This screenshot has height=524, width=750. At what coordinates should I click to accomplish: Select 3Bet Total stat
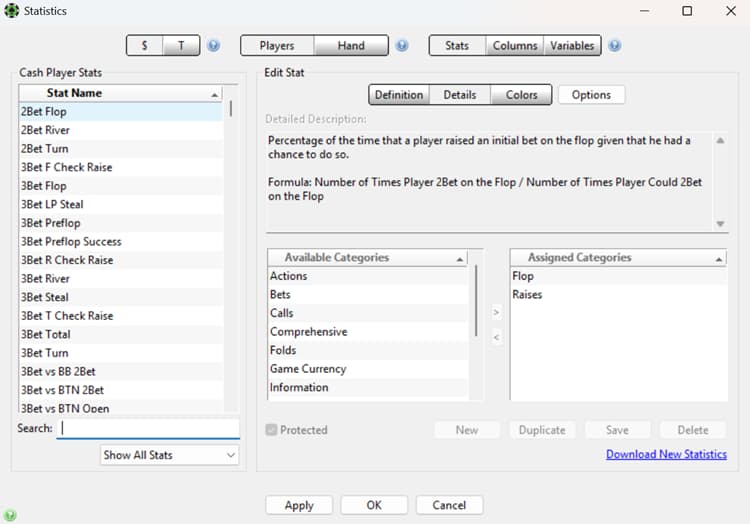coord(121,334)
